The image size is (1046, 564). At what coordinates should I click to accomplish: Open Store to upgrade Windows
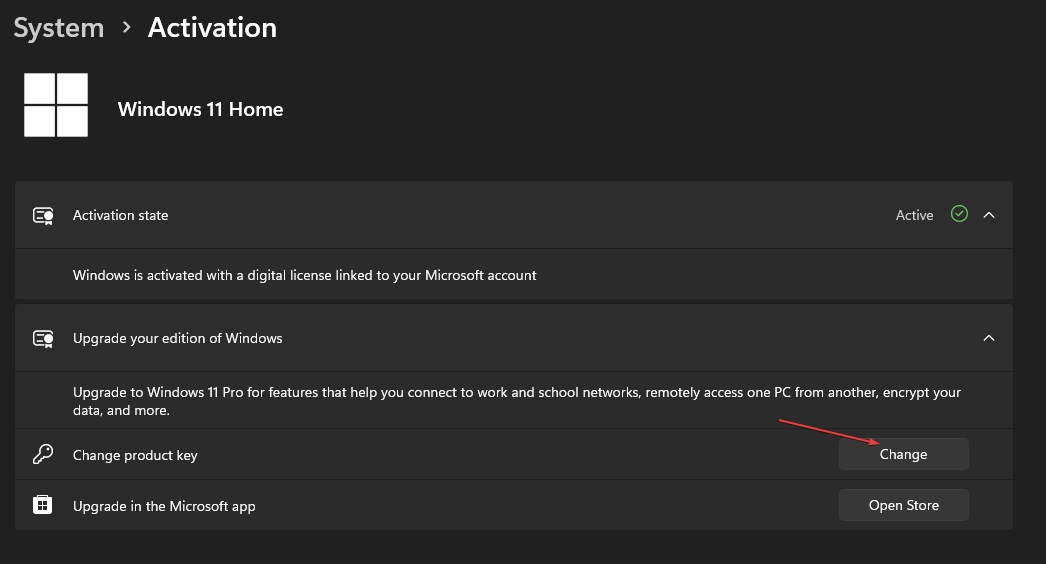click(903, 505)
